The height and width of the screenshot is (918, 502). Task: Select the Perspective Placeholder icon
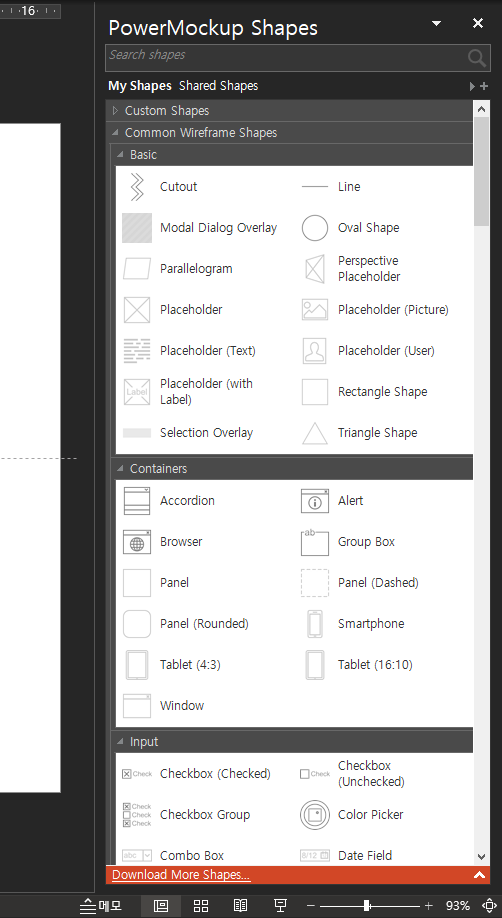tap(315, 269)
